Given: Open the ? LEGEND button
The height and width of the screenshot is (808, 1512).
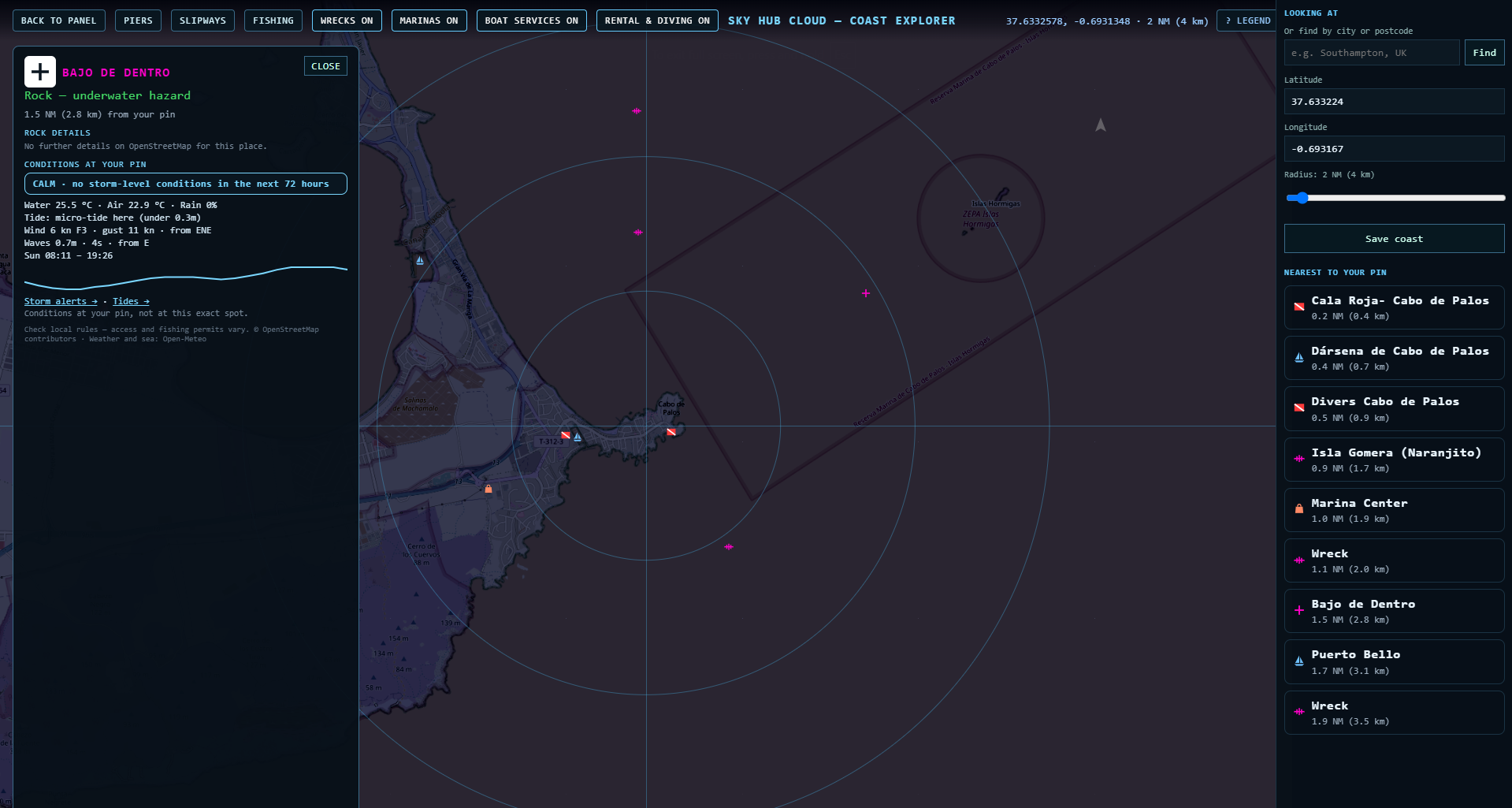Looking at the screenshot, I should pyautogui.click(x=1248, y=20).
